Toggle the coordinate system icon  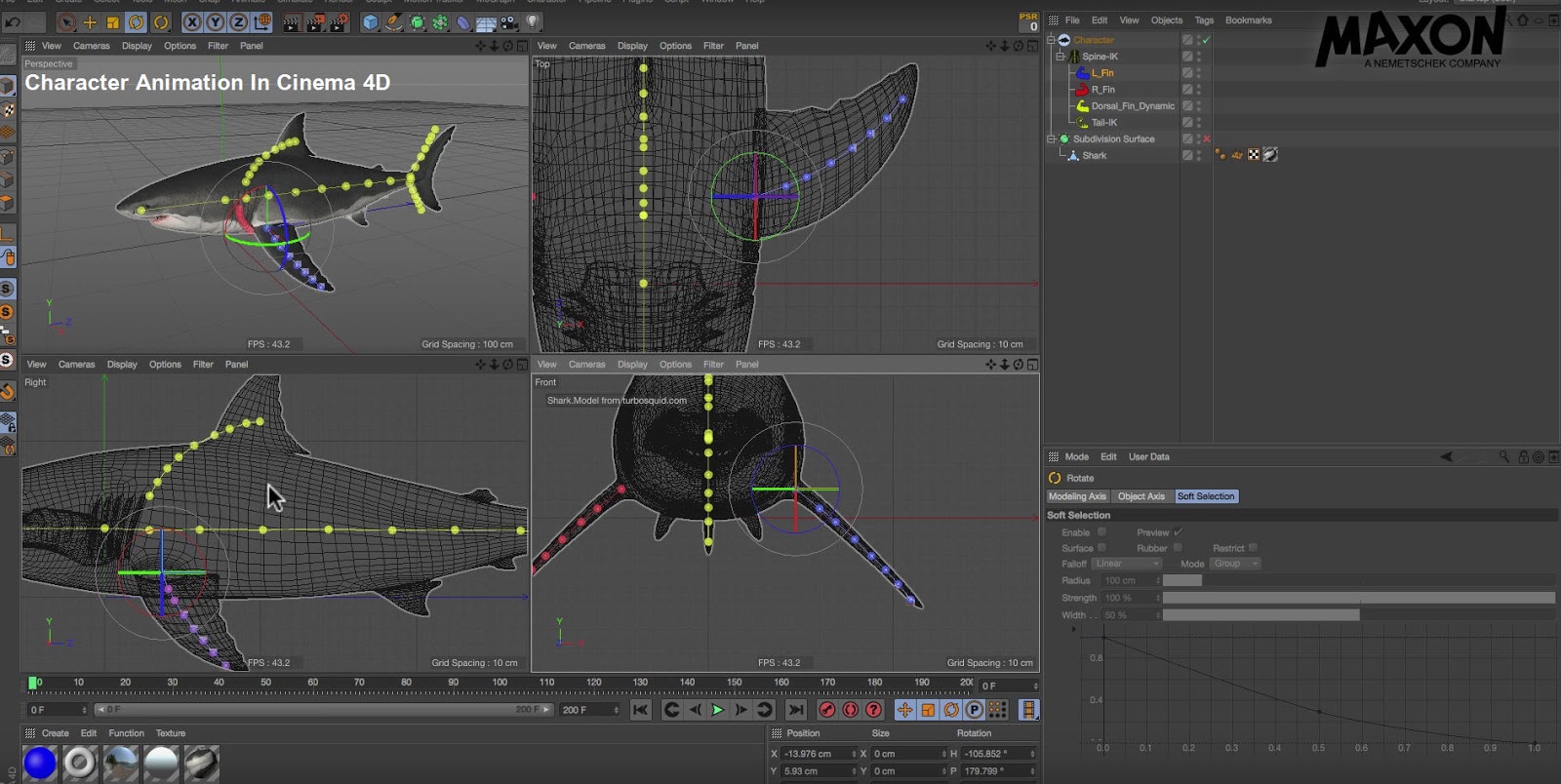click(x=261, y=21)
